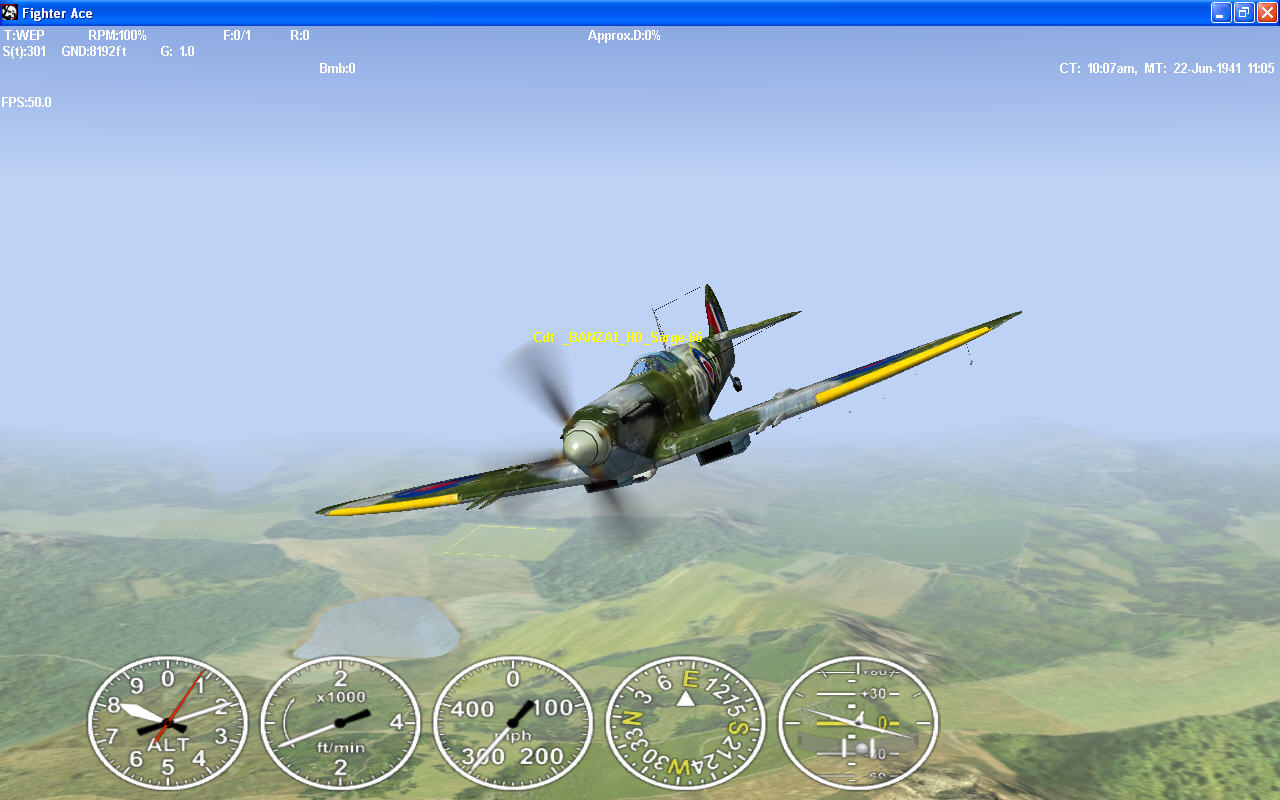This screenshot has height=800, width=1280.
Task: Close the Fighter Ace window
Action: (1267, 12)
